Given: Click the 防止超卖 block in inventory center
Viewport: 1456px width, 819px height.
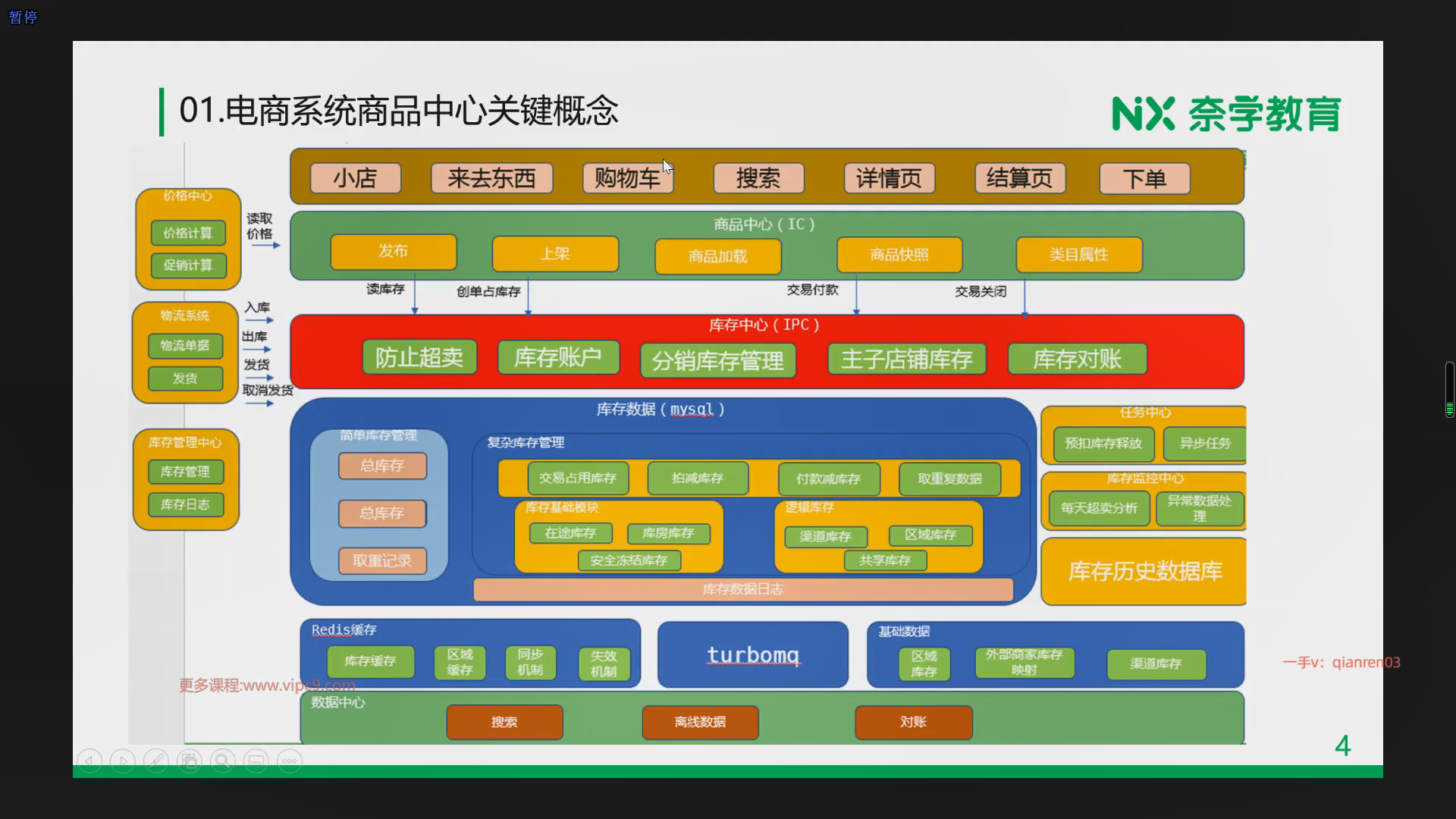Looking at the screenshot, I should click(x=419, y=357).
